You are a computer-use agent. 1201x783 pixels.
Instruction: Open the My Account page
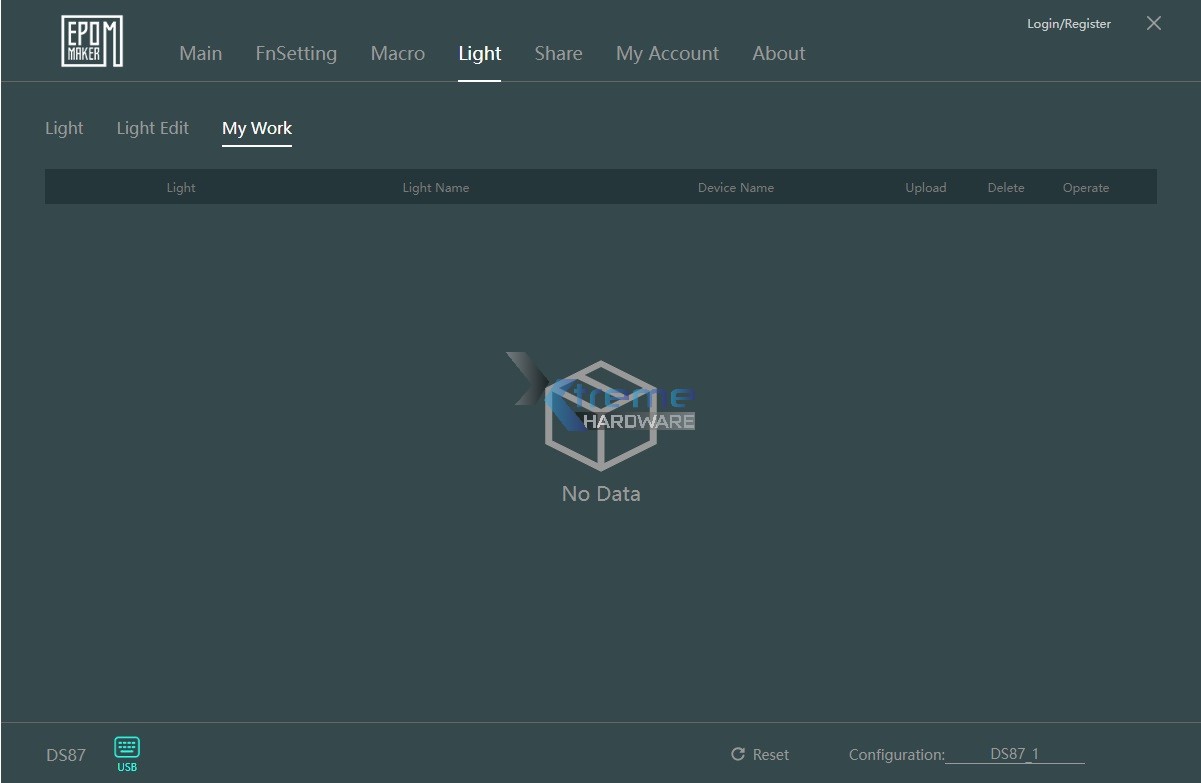(x=667, y=54)
